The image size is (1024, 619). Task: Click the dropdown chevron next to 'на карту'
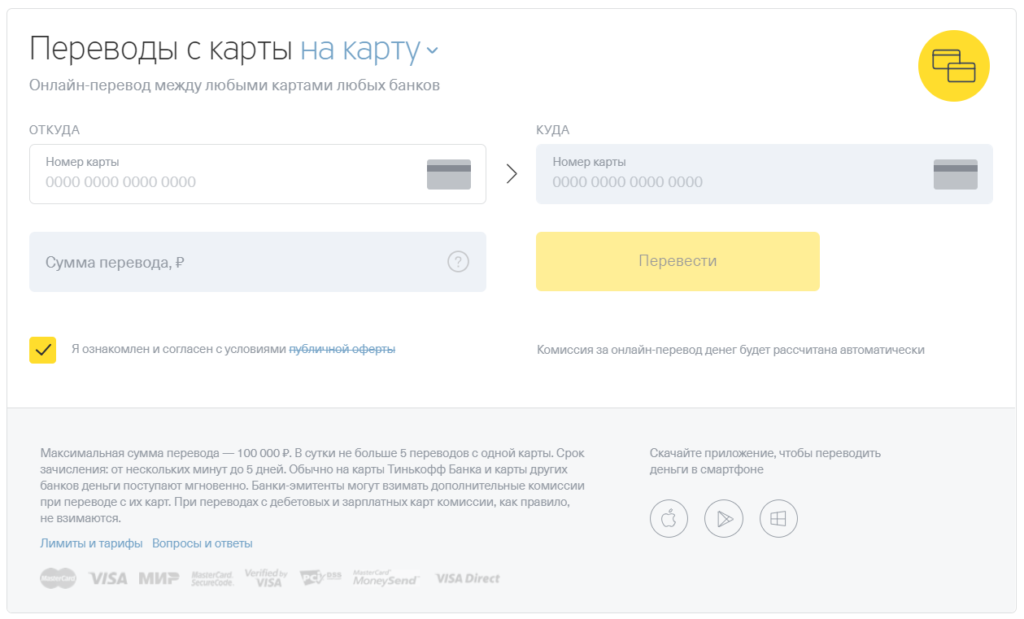click(432, 50)
